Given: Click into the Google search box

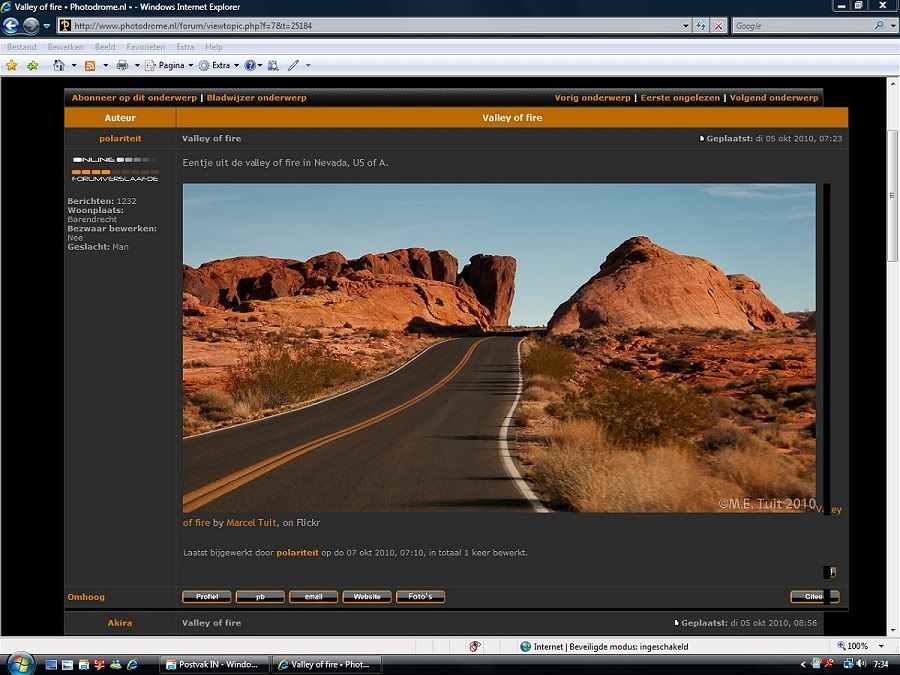Looking at the screenshot, I should pyautogui.click(x=802, y=26).
